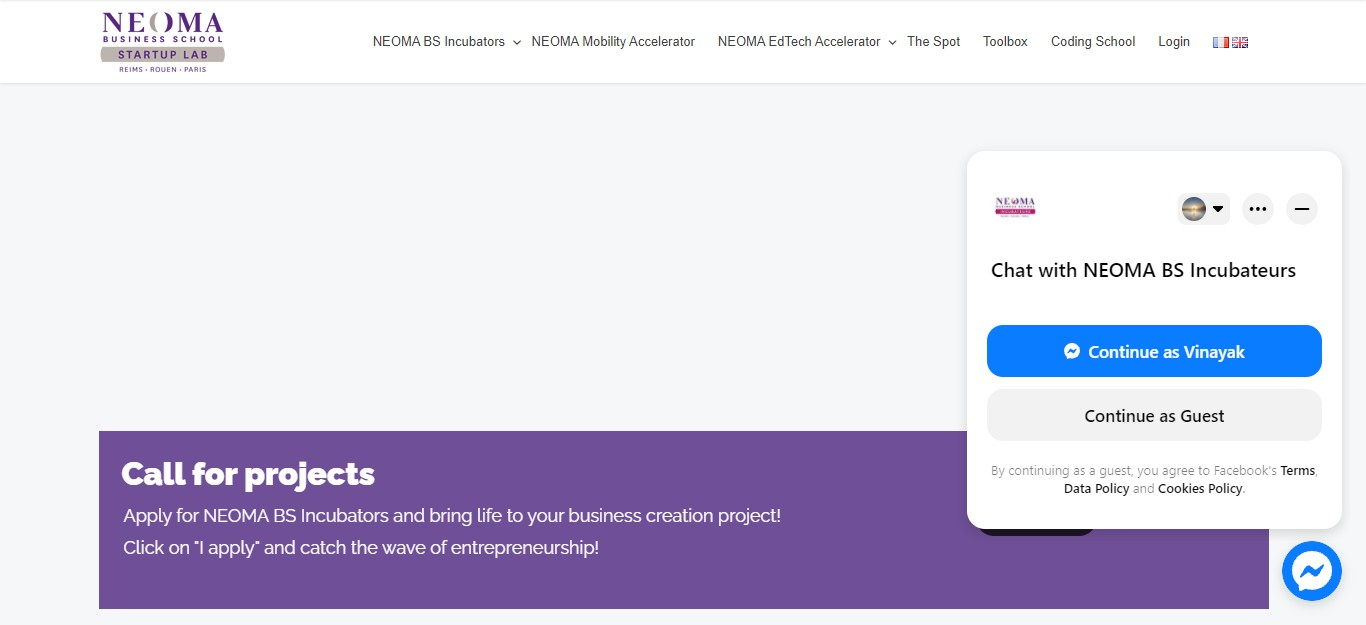Viewport: 1366px width, 625px height.
Task: Open the floating Messenger chat bubble
Action: 1311,571
